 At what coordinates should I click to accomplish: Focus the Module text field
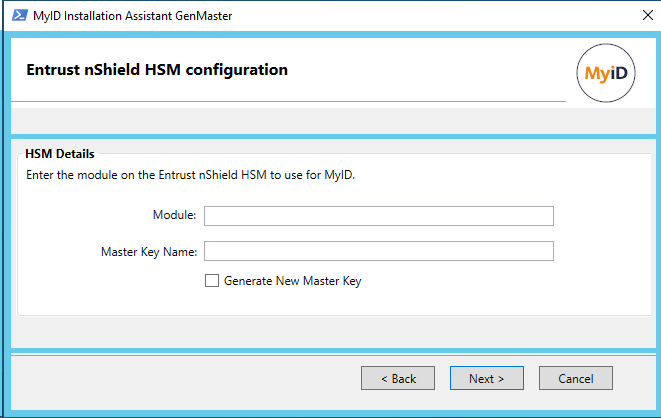pos(379,216)
